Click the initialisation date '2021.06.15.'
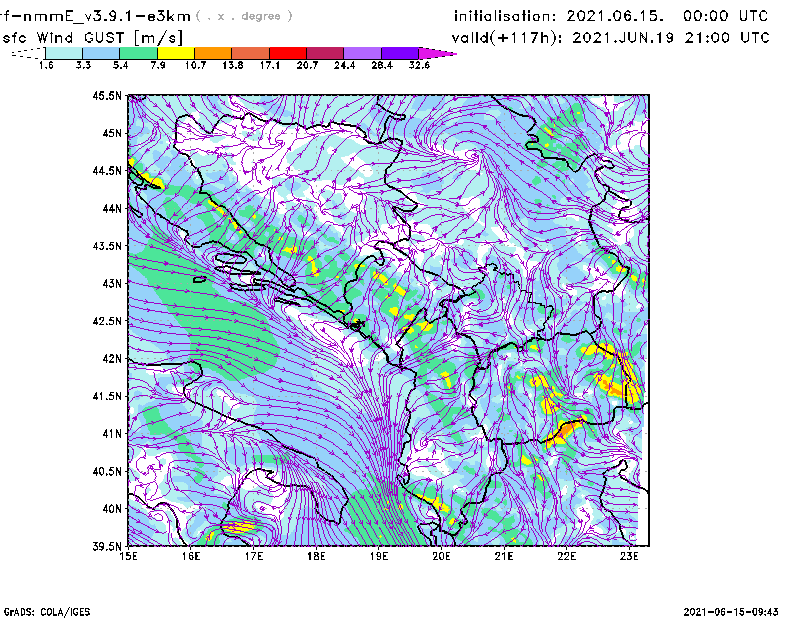This screenshot has height=618, width=800. click(x=615, y=16)
